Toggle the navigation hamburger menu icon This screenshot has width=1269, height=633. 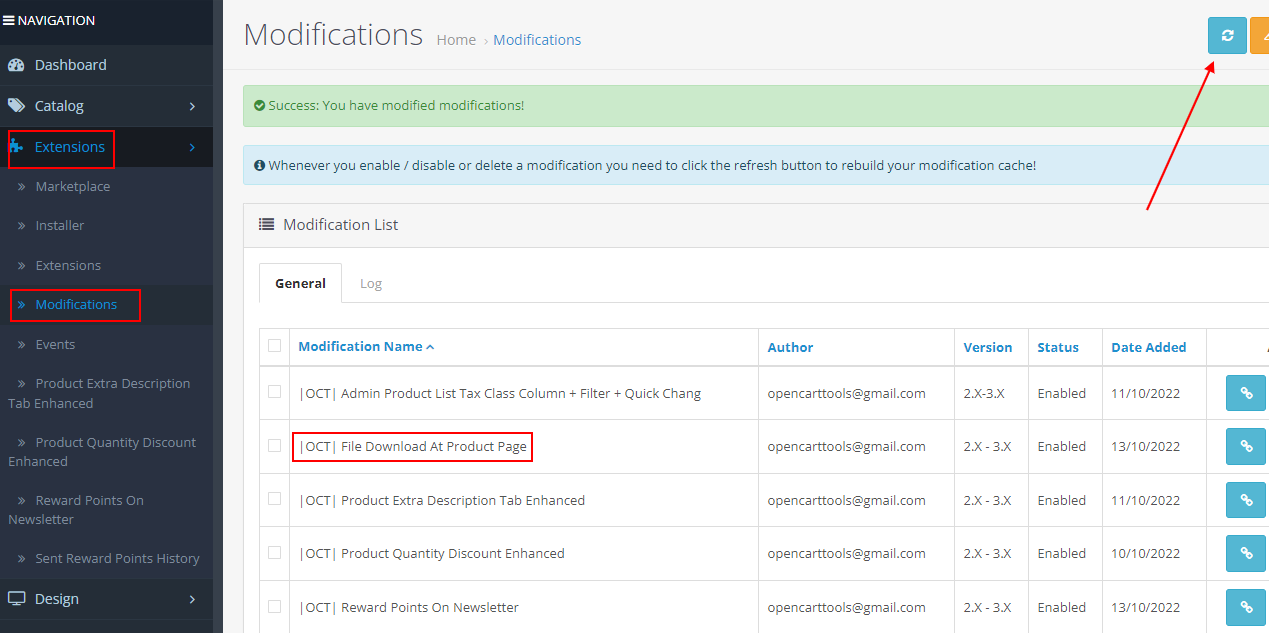[8, 20]
